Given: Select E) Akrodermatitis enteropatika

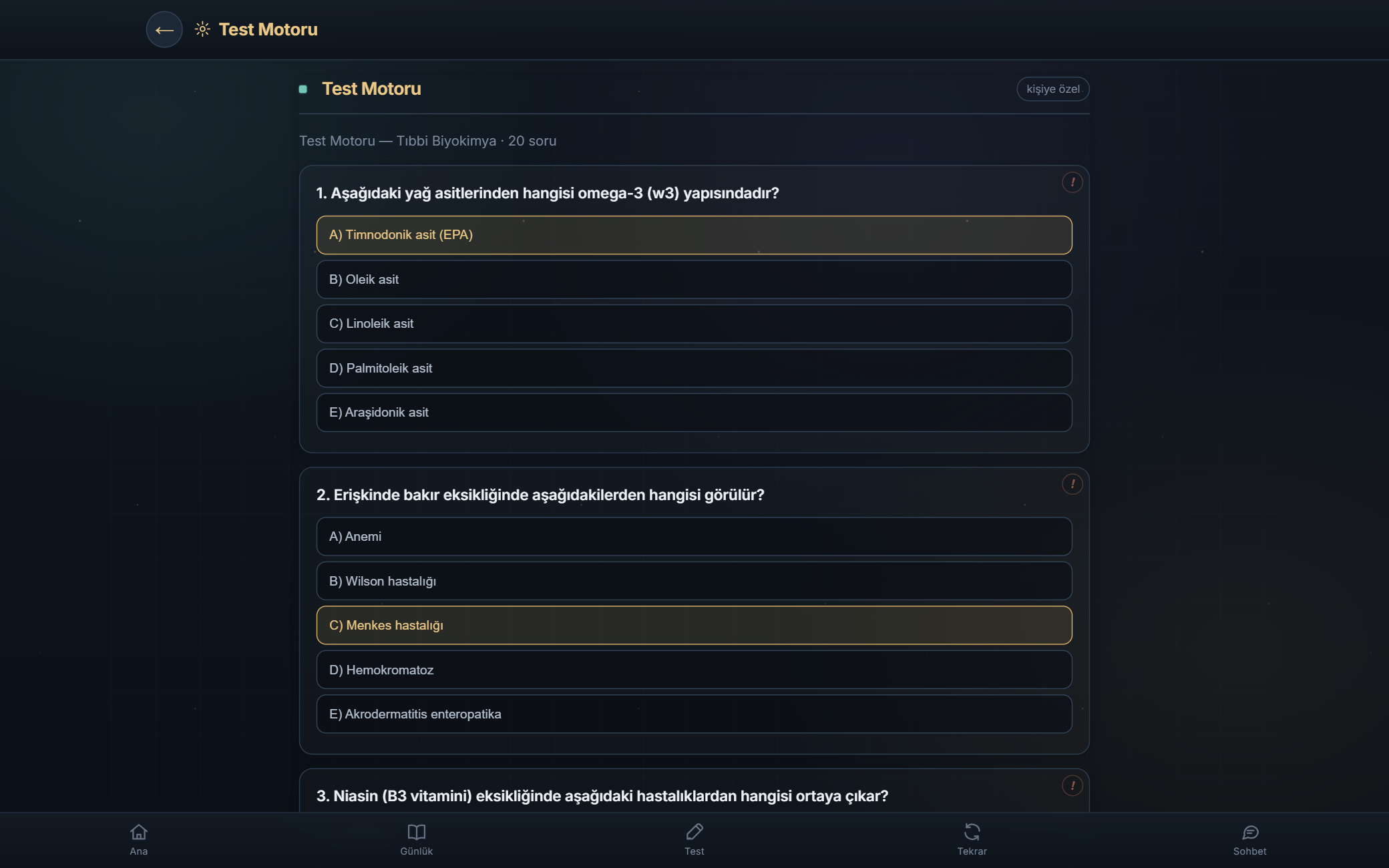Looking at the screenshot, I should point(694,714).
